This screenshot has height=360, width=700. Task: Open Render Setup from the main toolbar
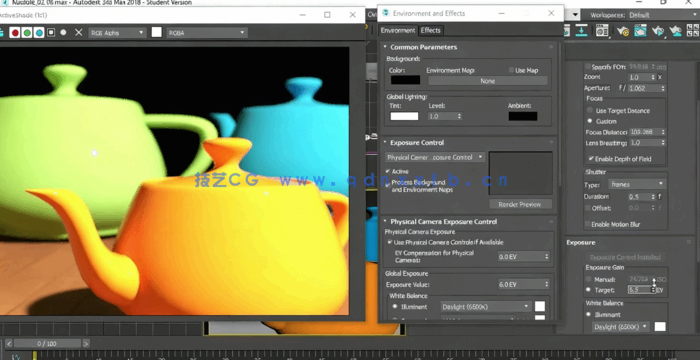[623, 31]
